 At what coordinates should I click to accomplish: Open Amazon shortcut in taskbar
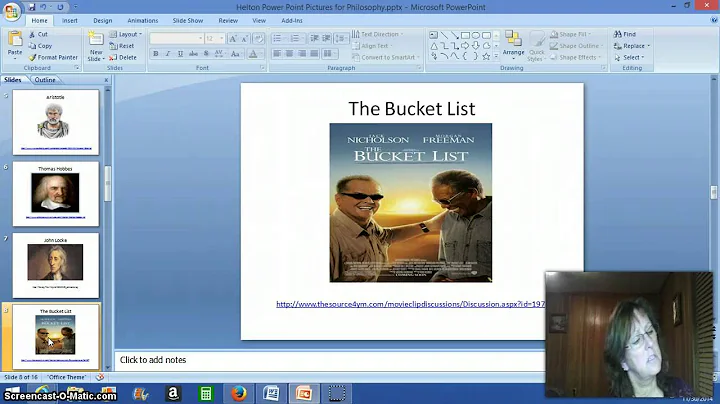tap(173, 393)
